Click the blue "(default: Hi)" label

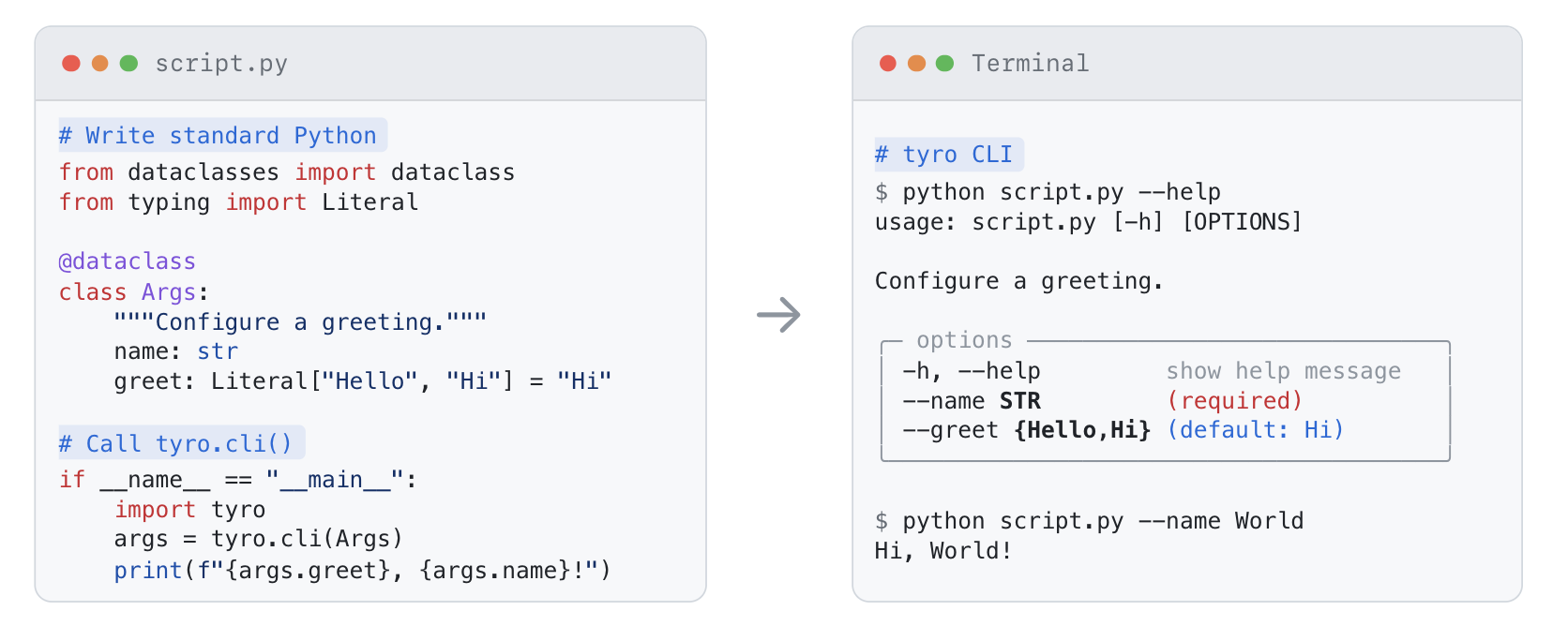tap(1255, 430)
